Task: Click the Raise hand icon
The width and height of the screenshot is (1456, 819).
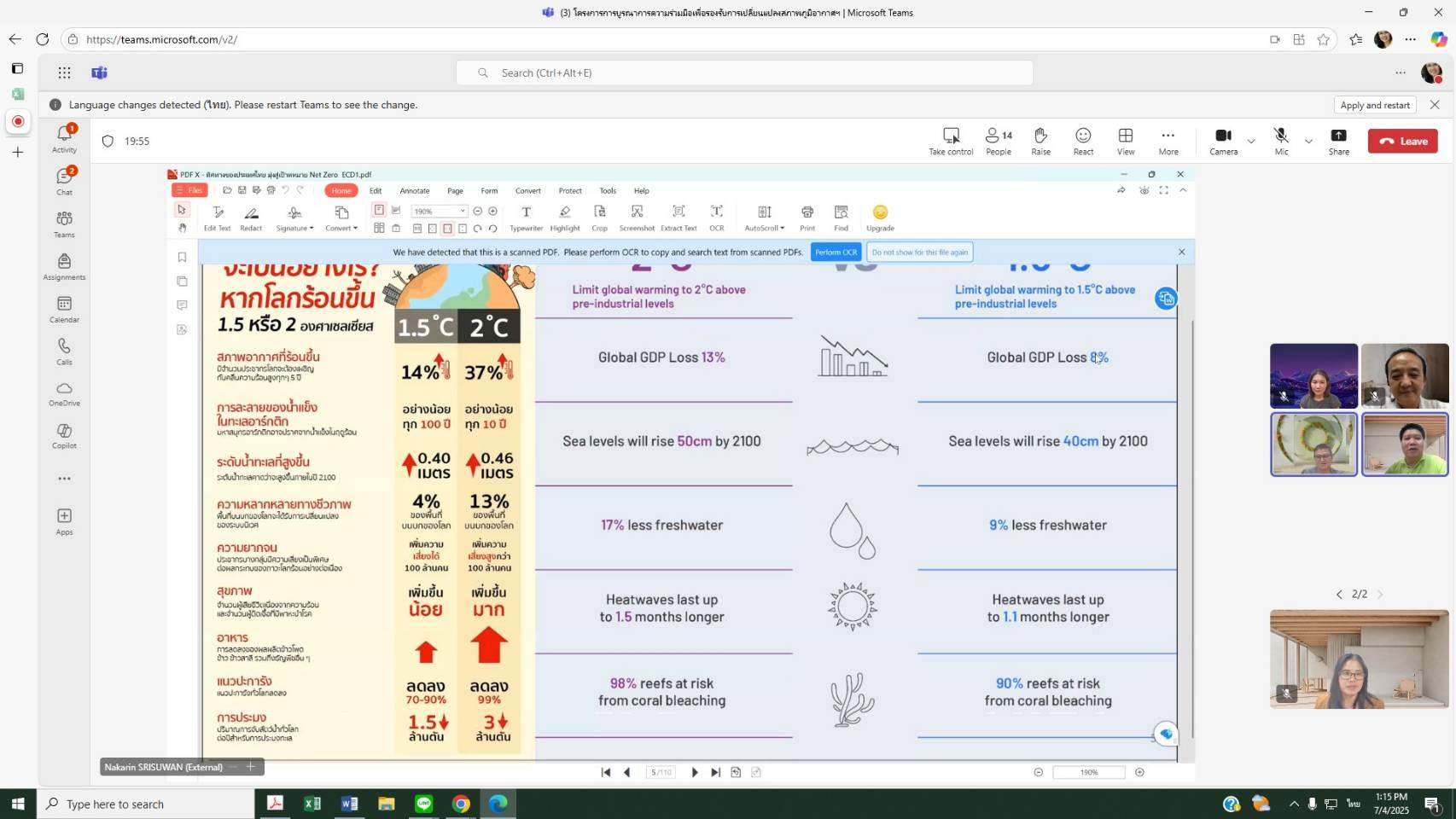Action: 1040,141
